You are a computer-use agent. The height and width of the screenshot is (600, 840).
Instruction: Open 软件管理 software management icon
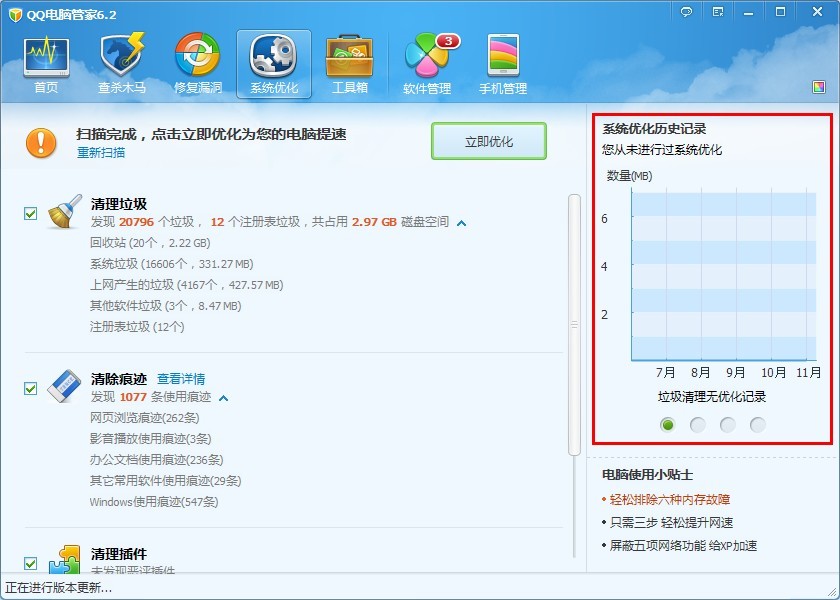click(426, 56)
